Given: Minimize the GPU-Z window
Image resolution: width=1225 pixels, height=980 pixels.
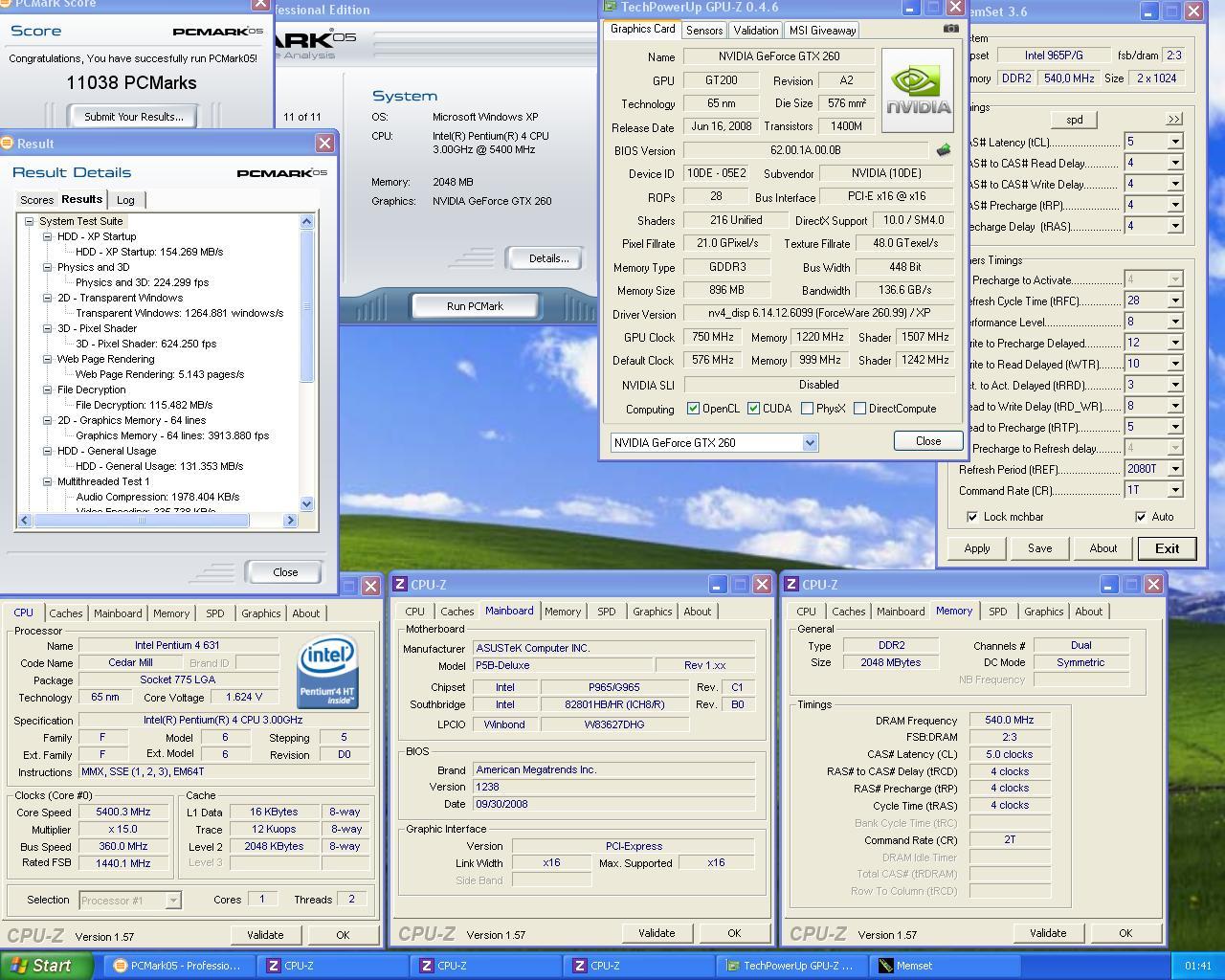Looking at the screenshot, I should (911, 8).
